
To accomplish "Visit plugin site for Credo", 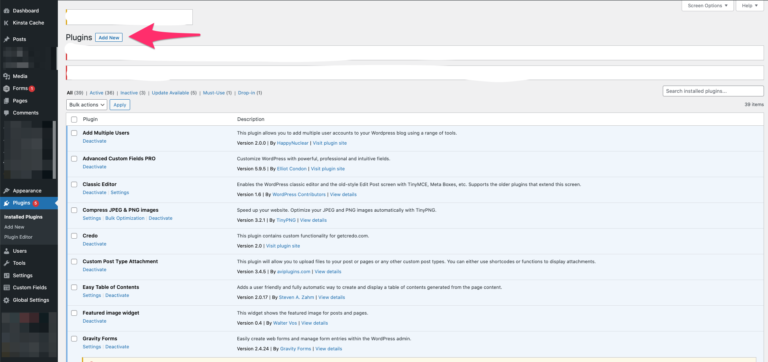I will [283, 246].
